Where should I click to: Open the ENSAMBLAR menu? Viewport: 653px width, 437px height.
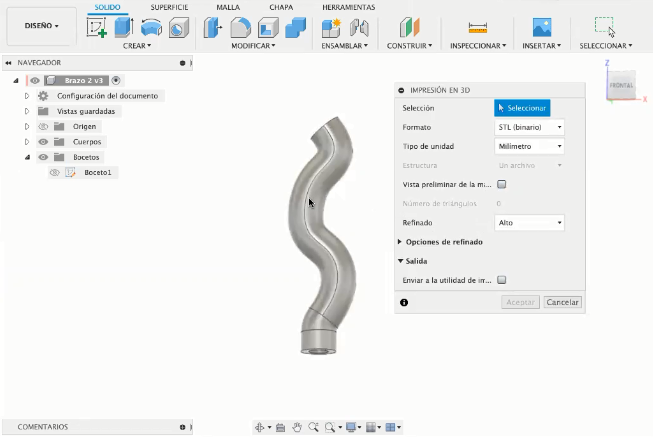coord(344,45)
